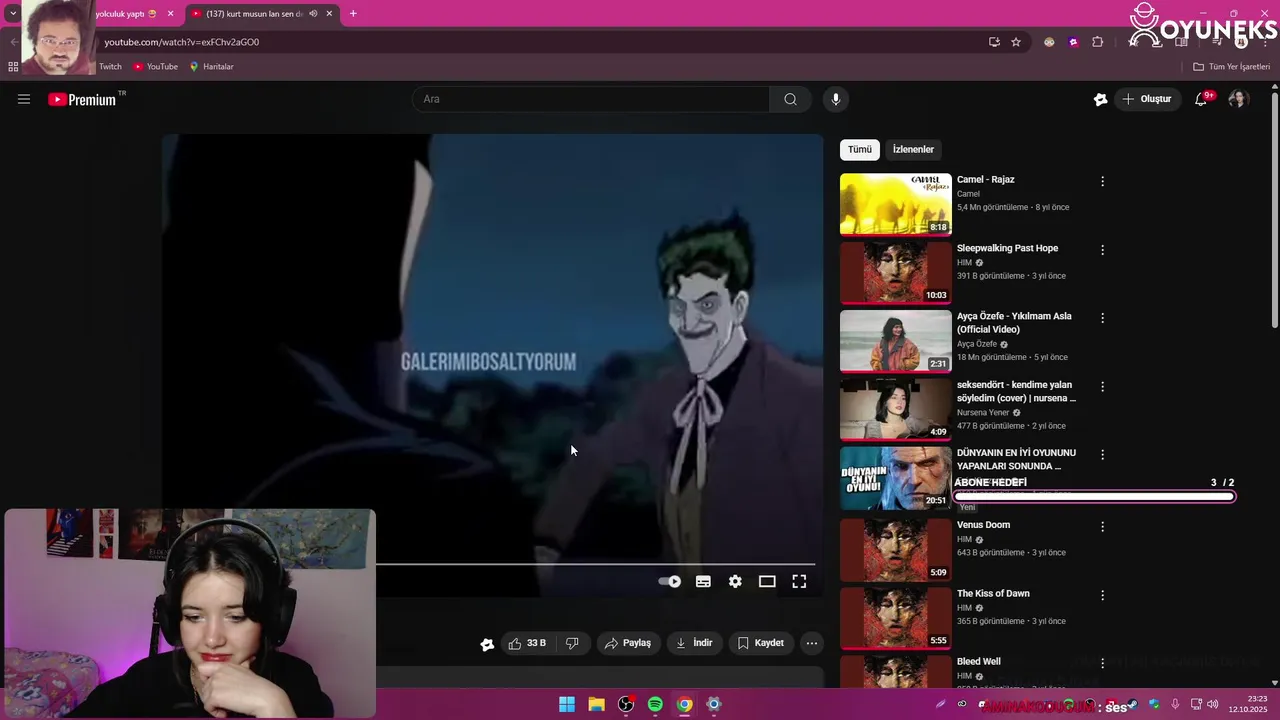Click the address bar URL
This screenshot has height=720, width=1280.
[181, 42]
